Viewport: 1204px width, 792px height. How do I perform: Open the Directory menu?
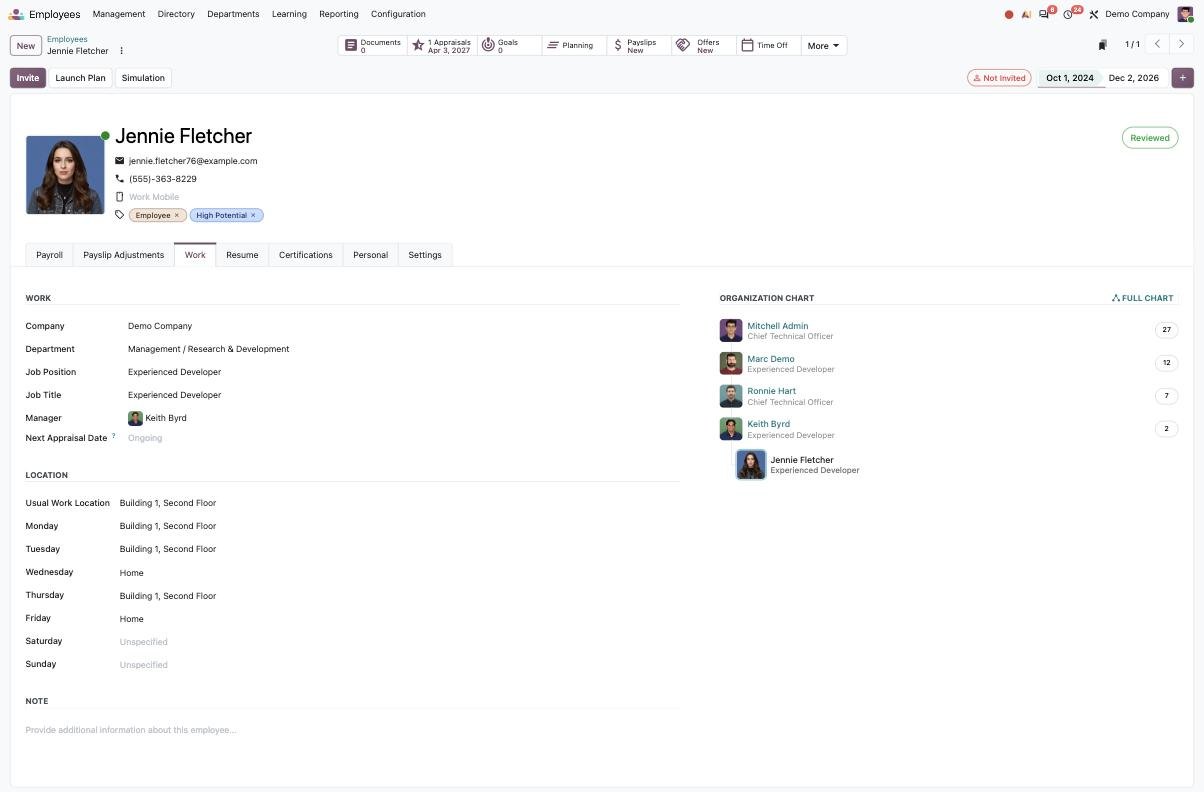click(x=176, y=14)
